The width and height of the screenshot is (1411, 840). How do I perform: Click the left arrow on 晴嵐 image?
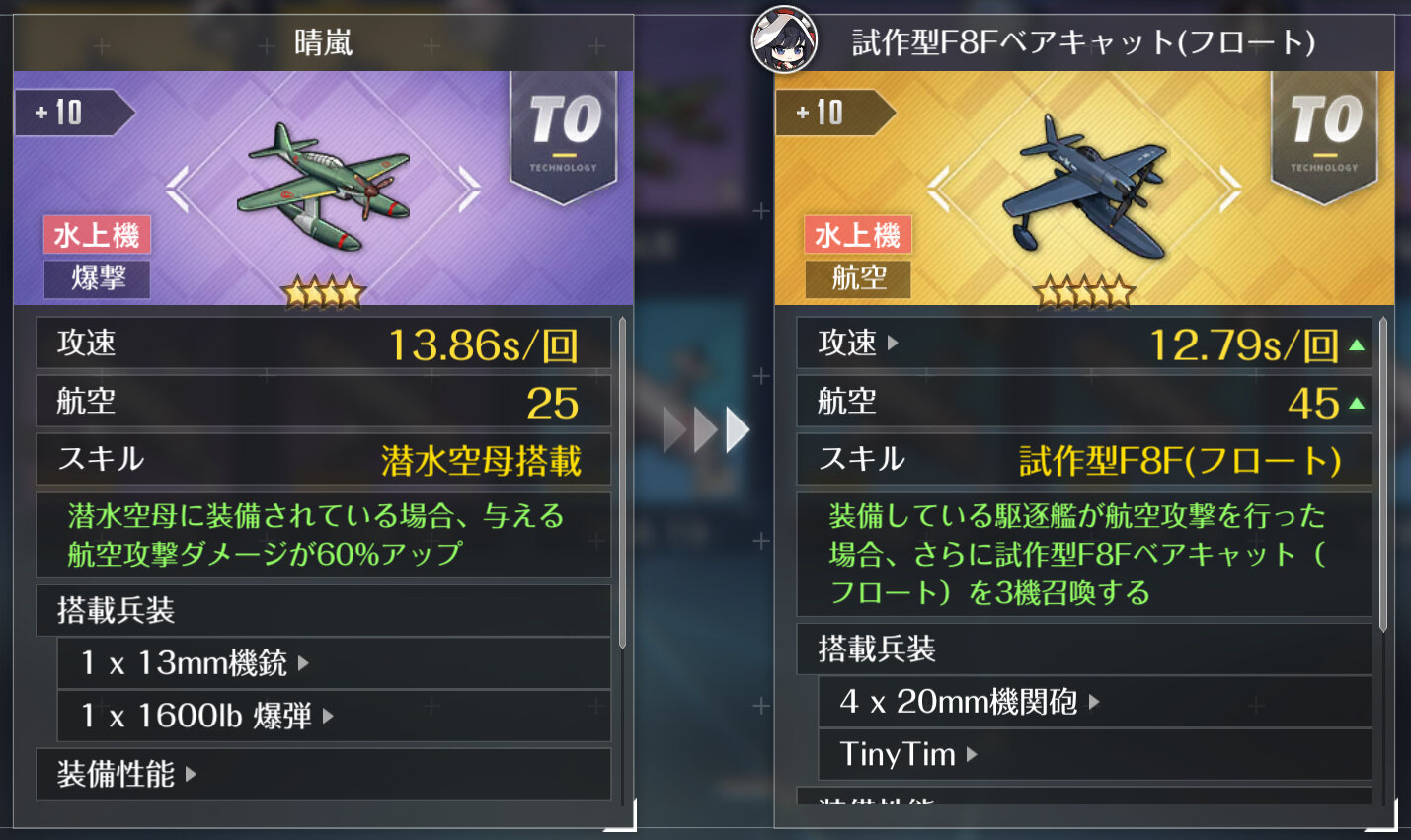pos(177,189)
